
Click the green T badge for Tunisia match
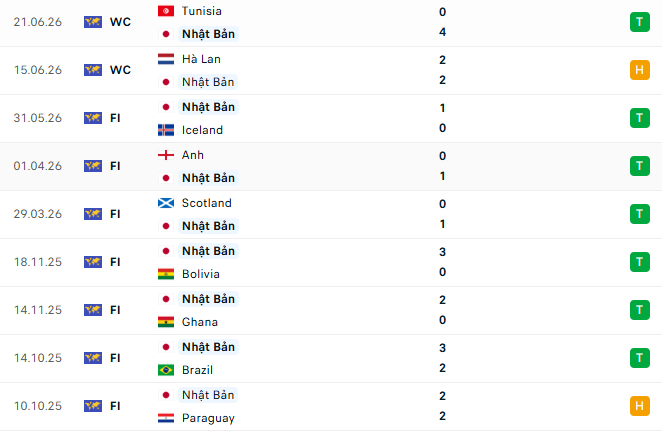[x=639, y=22]
